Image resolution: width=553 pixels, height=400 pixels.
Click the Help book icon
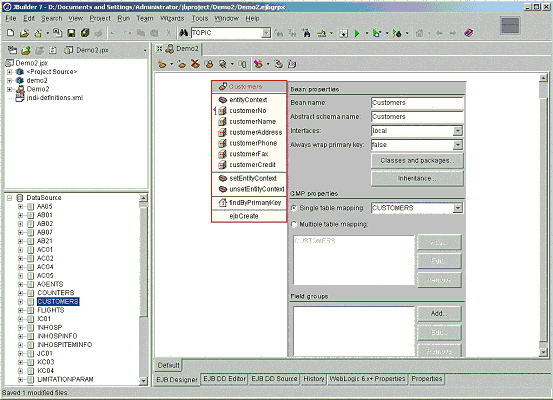(468, 33)
